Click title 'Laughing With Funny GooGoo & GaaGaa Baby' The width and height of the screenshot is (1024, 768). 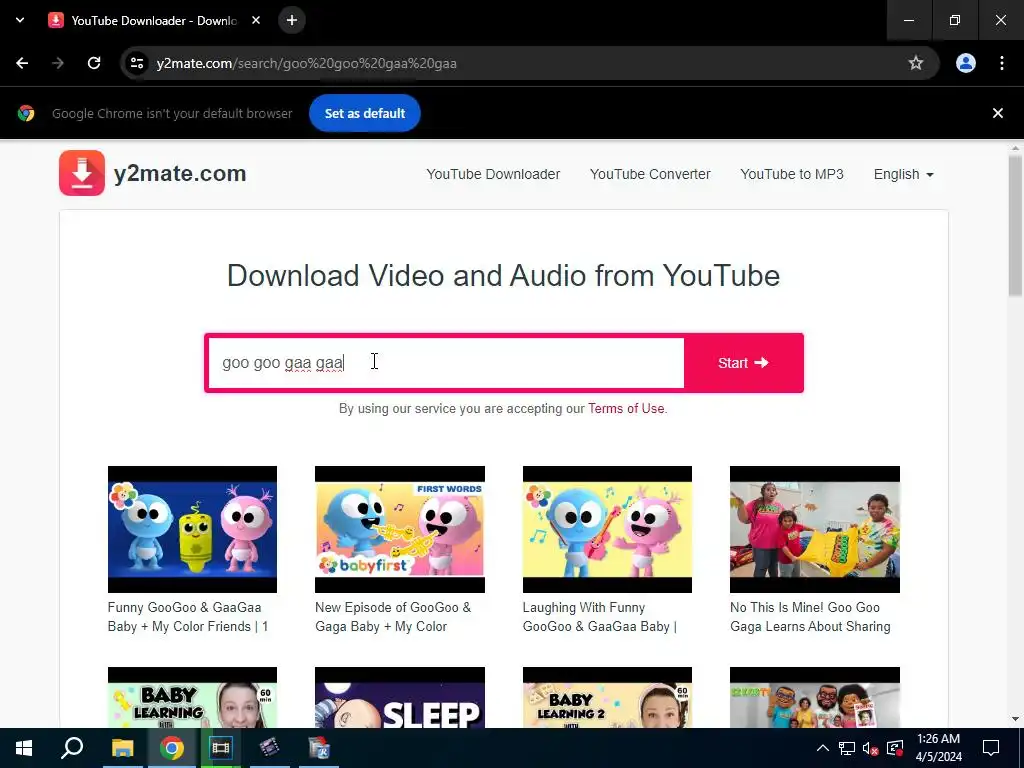(x=600, y=617)
